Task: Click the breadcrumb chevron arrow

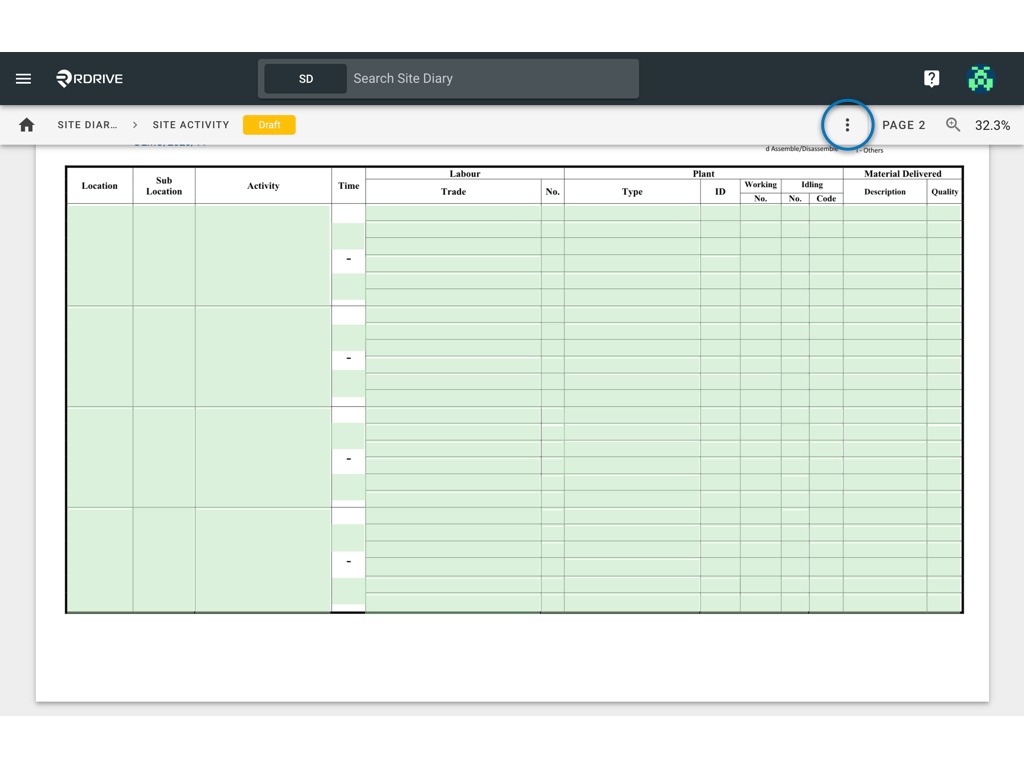Action: [135, 125]
